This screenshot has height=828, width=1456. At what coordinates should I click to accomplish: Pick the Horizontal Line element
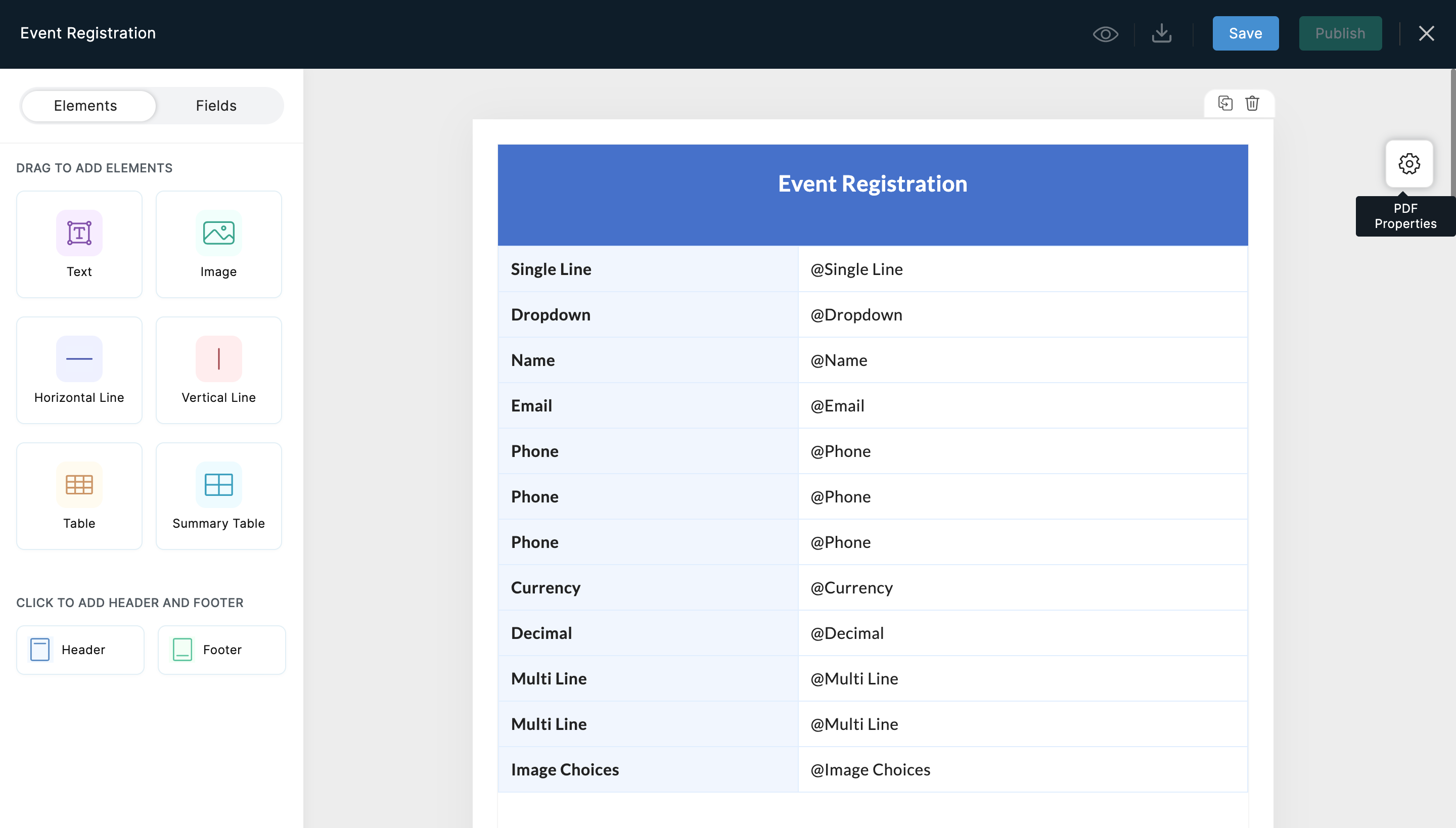coord(79,370)
